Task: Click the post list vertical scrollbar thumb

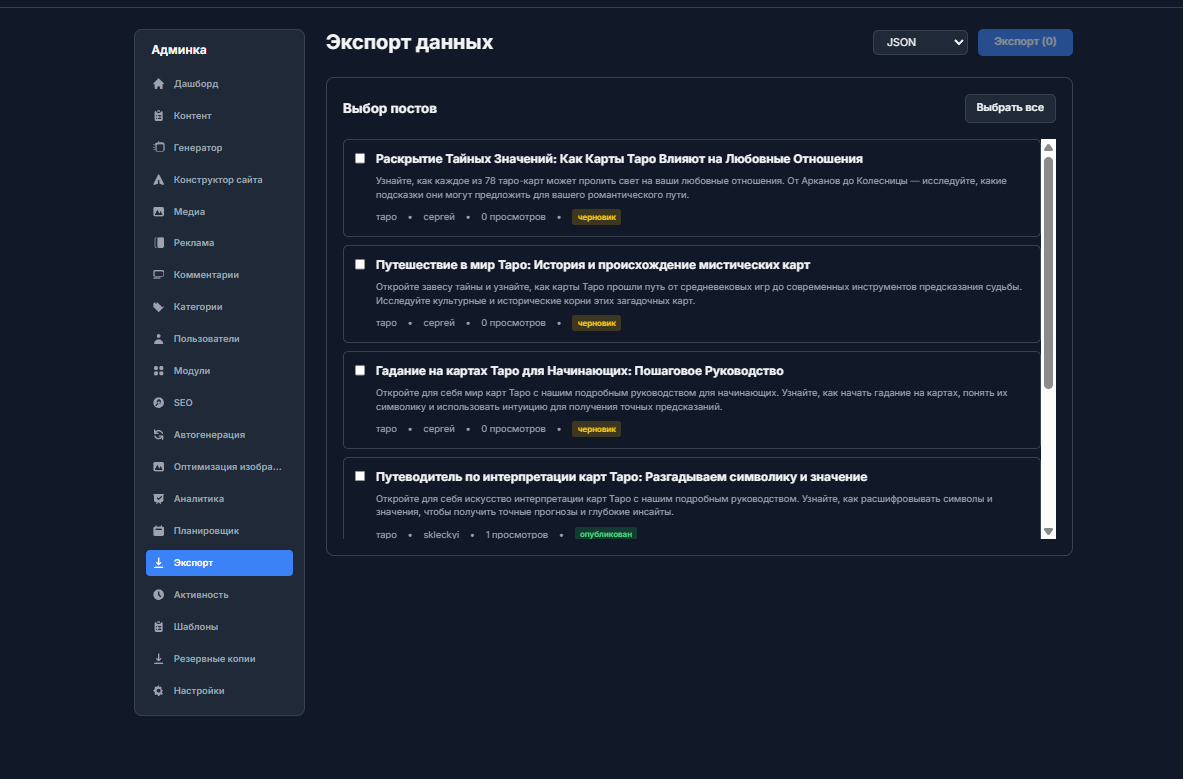Action: click(x=1048, y=270)
